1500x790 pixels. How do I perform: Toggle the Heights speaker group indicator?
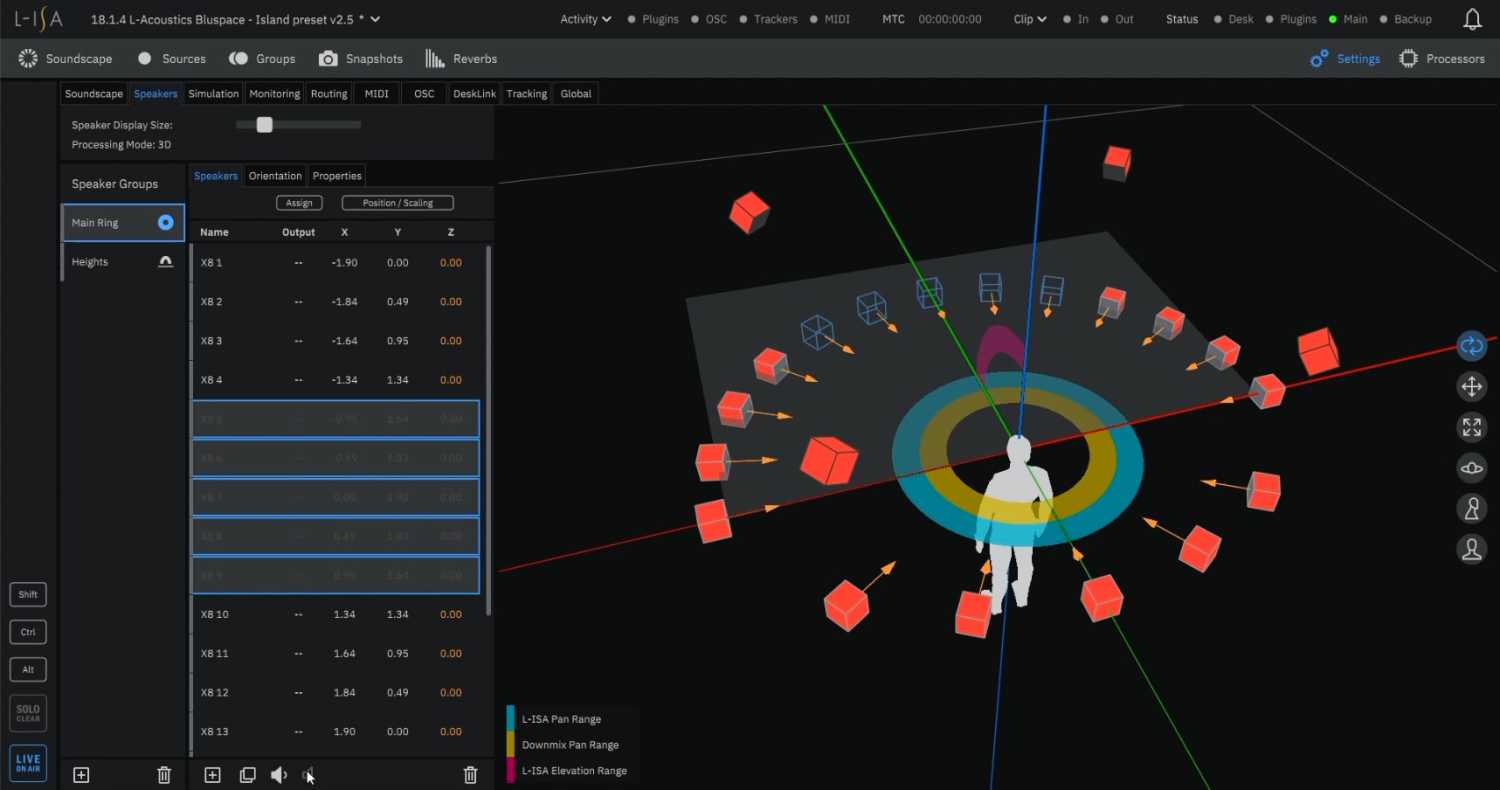(x=165, y=261)
